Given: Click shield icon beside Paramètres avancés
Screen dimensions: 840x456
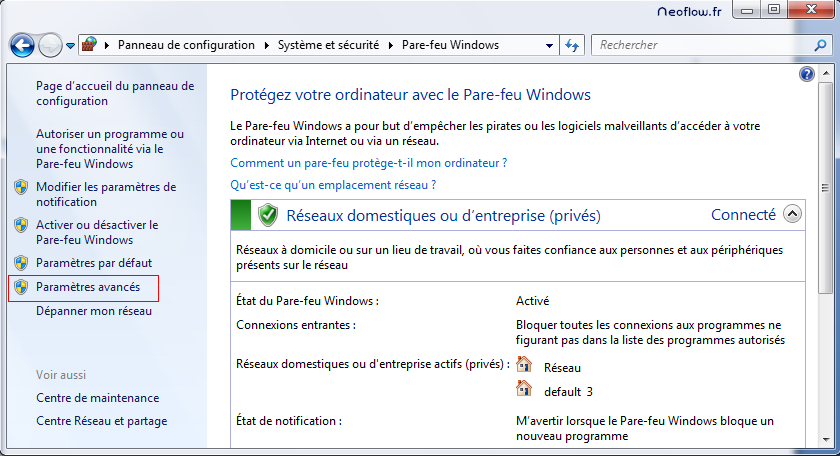Looking at the screenshot, I should 21,287.
